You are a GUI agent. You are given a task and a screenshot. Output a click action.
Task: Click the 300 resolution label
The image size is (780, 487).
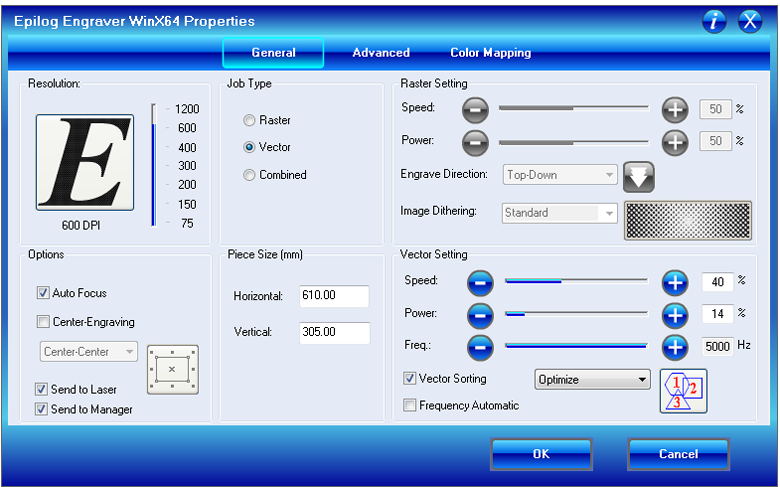click(187, 166)
